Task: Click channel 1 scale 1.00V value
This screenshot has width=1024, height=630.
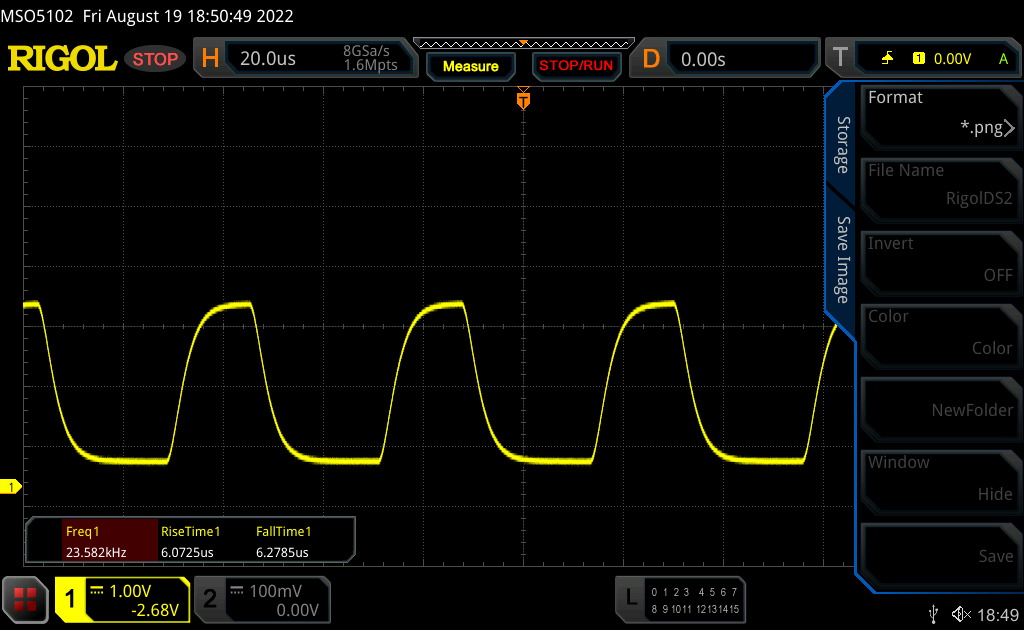Action: [130, 591]
